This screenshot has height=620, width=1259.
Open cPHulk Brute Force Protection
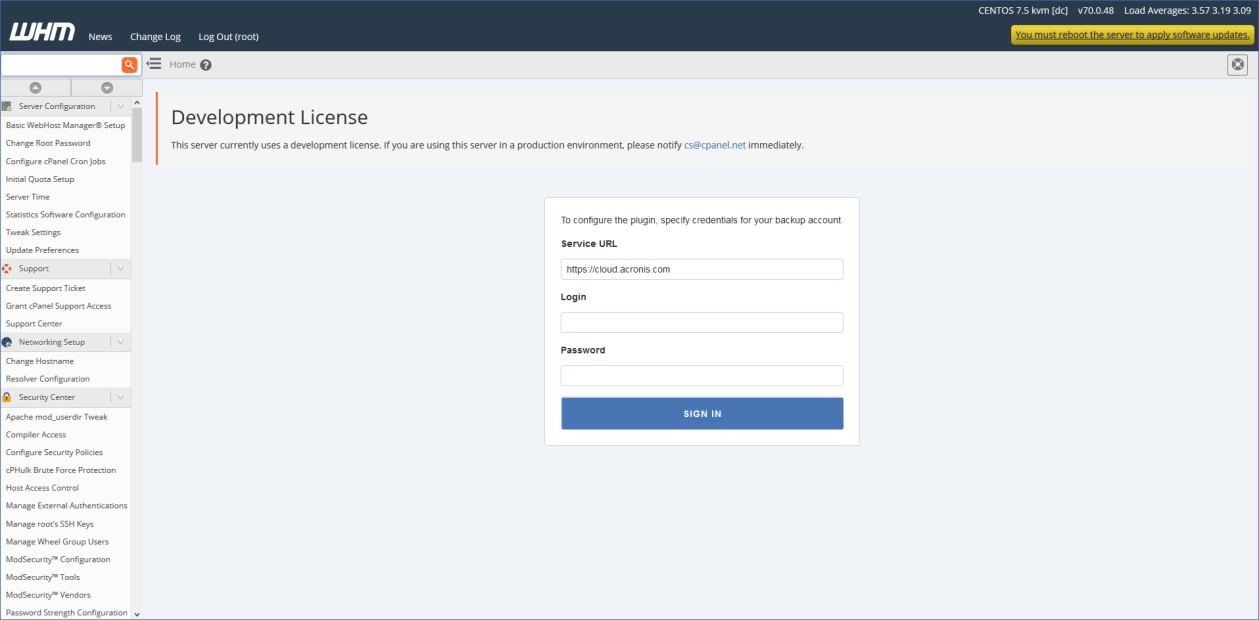[61, 470]
